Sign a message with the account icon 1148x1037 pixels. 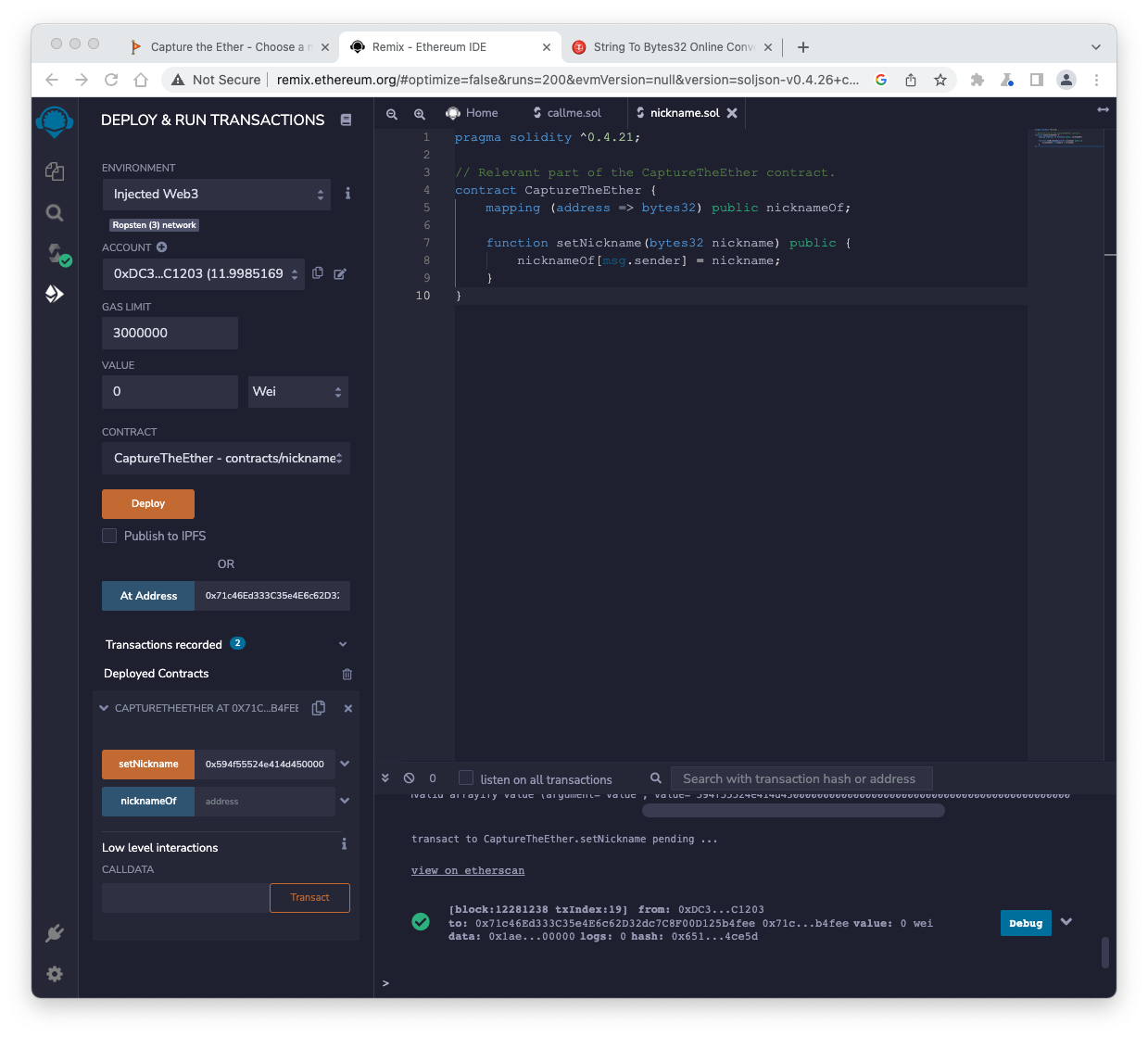pyautogui.click(x=340, y=273)
